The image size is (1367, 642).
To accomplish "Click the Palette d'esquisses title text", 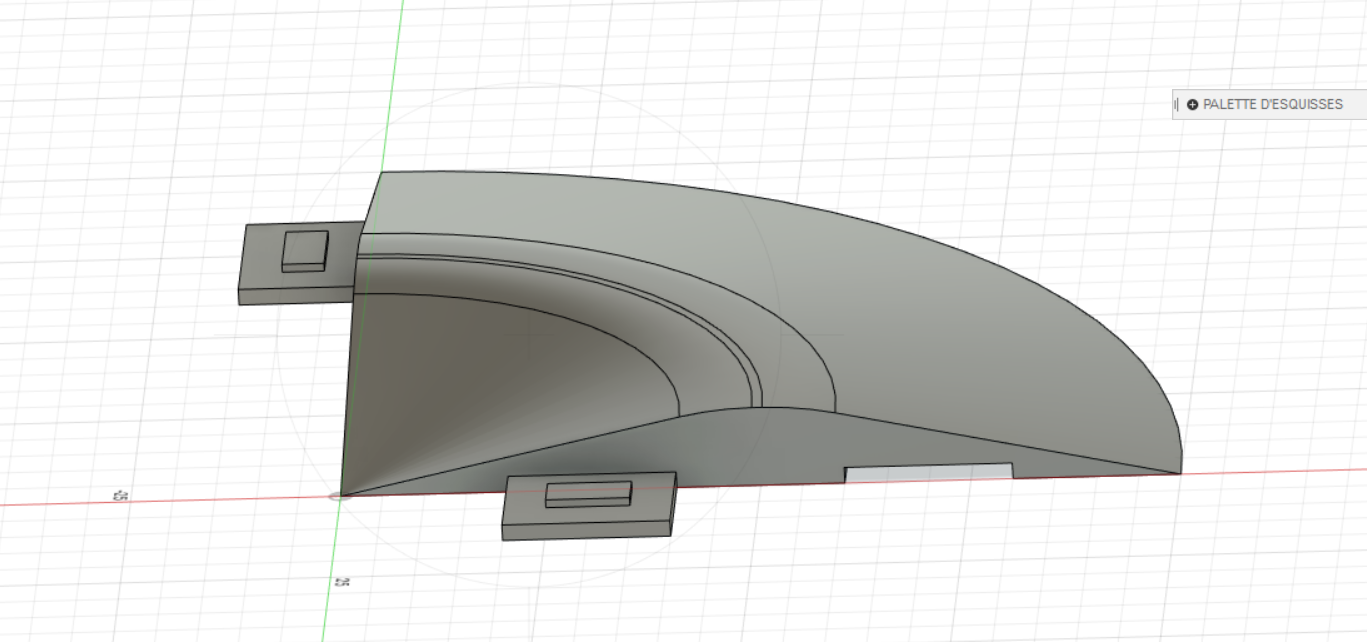I will (1272, 104).
